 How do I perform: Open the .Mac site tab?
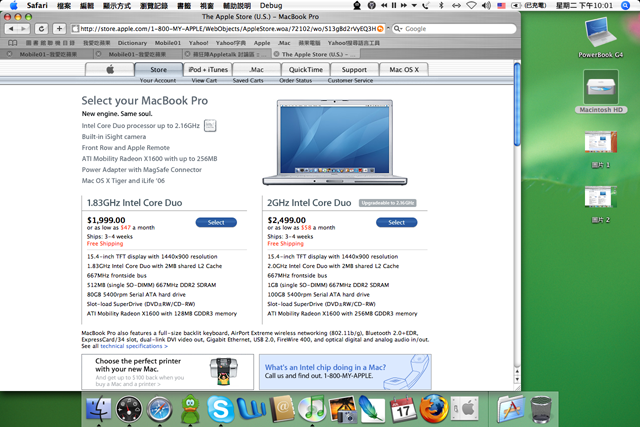(x=257, y=69)
